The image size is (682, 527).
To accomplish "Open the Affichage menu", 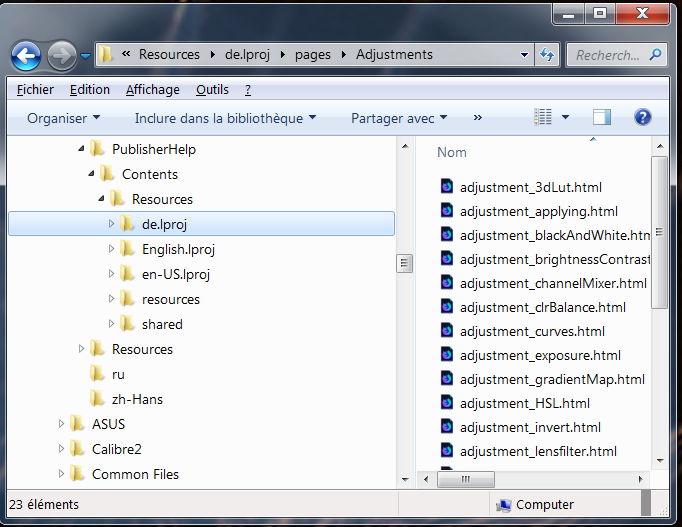I will (x=153, y=90).
